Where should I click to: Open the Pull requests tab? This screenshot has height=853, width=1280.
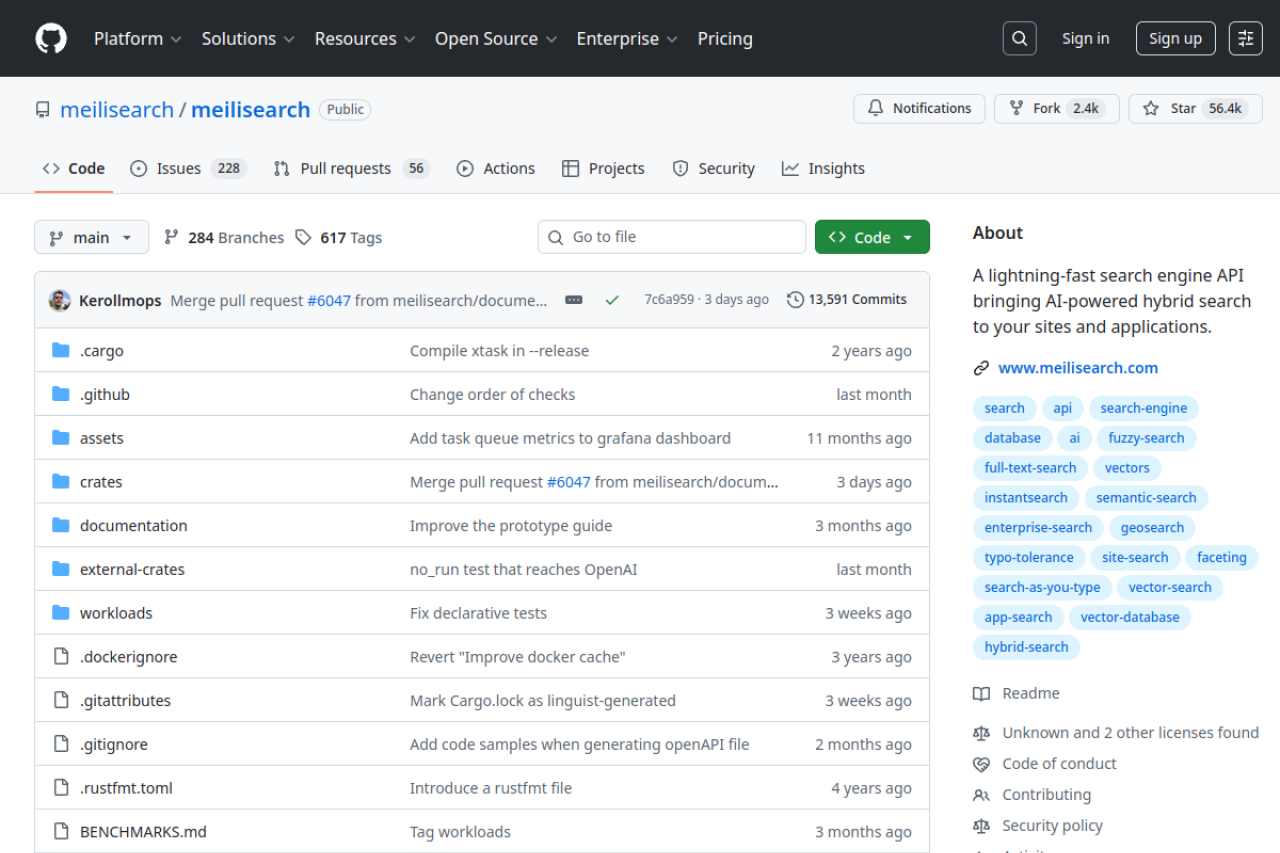340,168
